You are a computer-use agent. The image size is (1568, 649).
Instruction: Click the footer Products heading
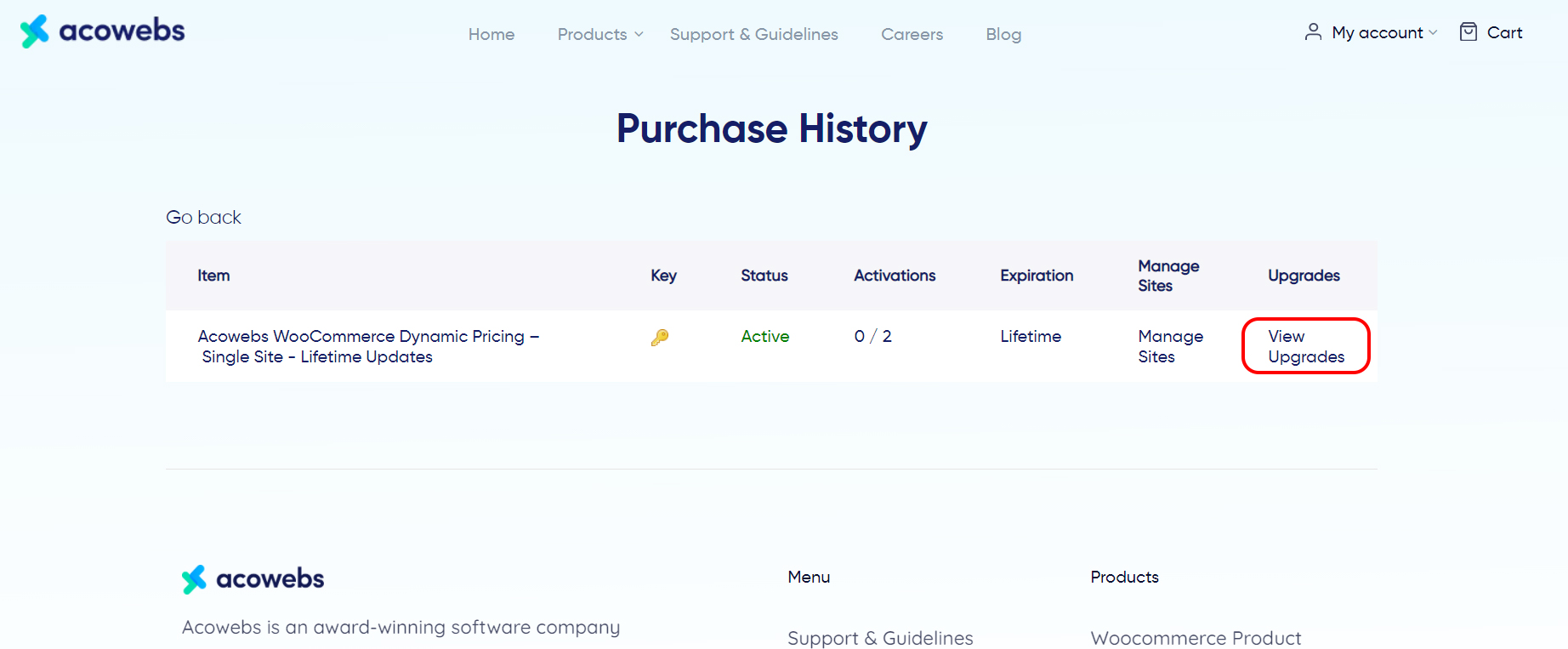pos(1124,577)
